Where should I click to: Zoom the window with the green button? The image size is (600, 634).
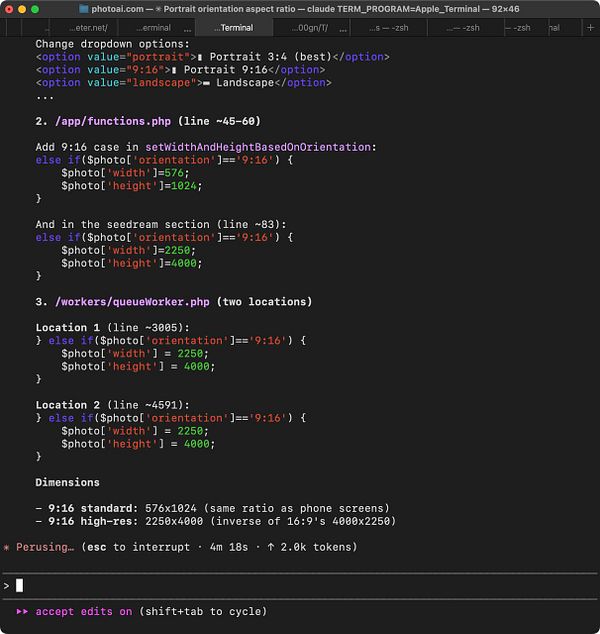point(35,9)
